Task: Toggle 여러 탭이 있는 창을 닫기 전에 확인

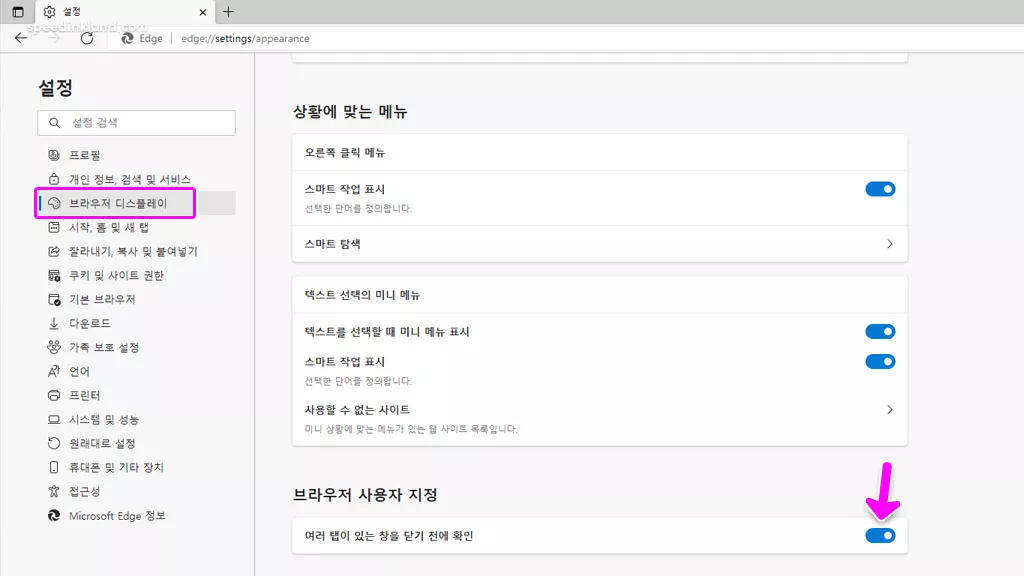Action: pos(880,536)
